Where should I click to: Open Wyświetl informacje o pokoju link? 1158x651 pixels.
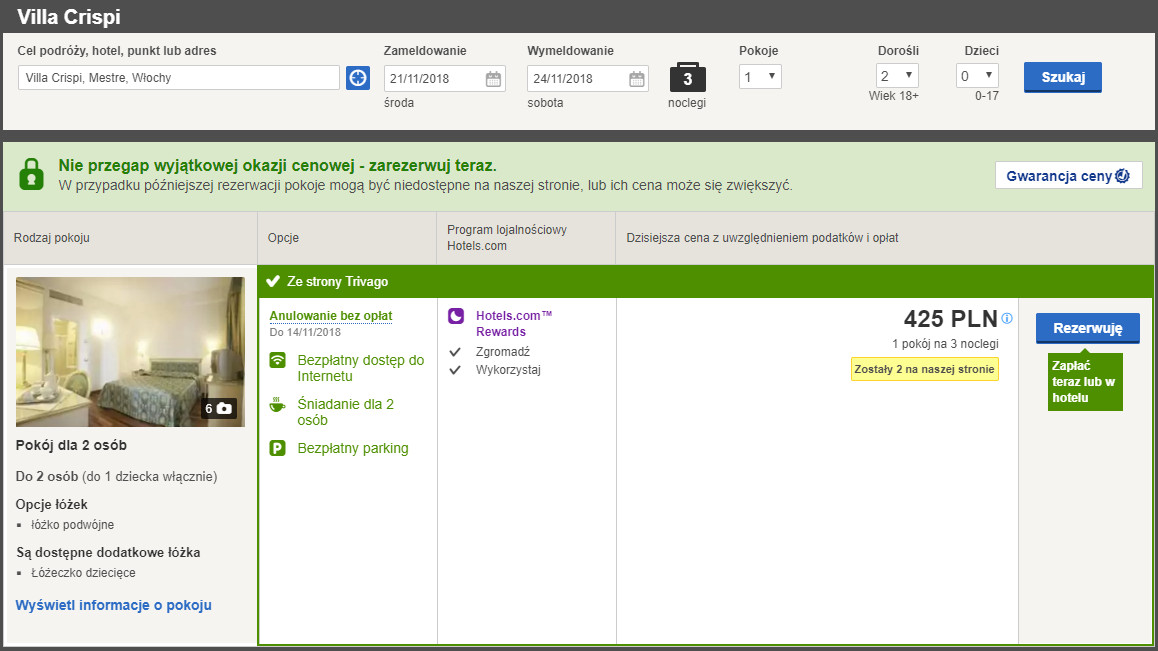[114, 605]
